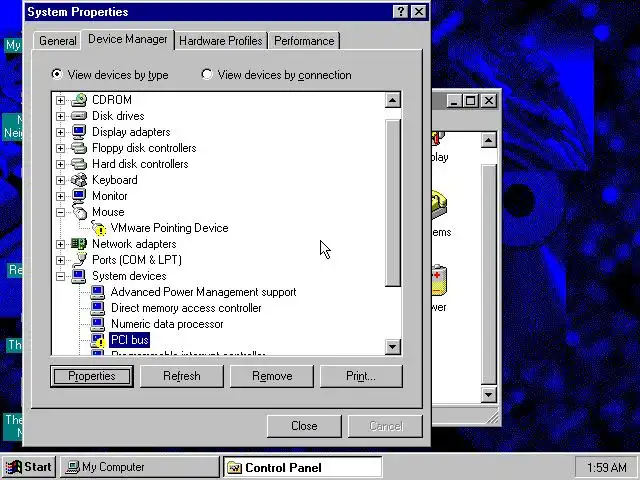
Task: Click device list scrollbar up arrow
Action: (392, 100)
